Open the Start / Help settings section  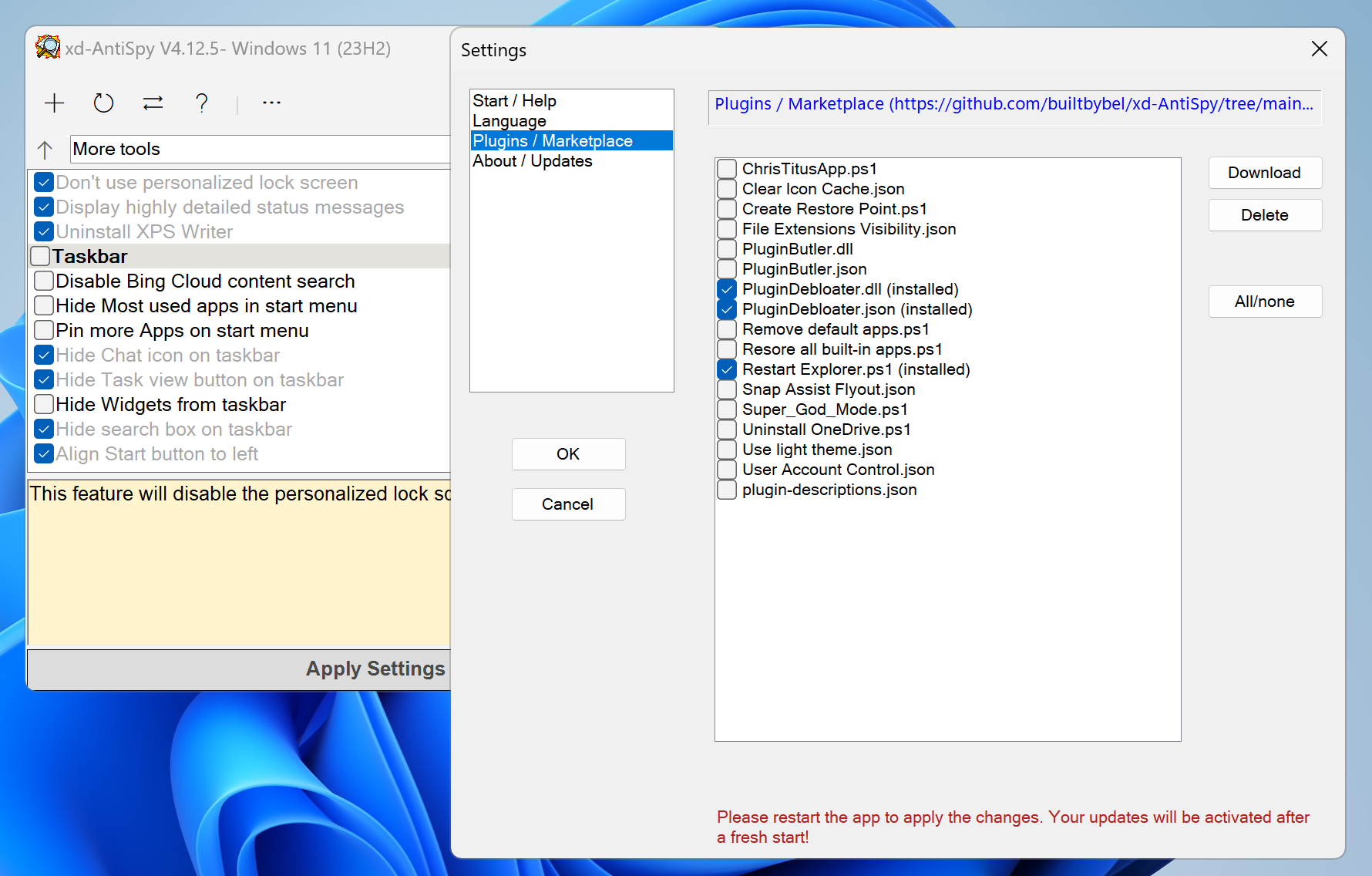(514, 101)
